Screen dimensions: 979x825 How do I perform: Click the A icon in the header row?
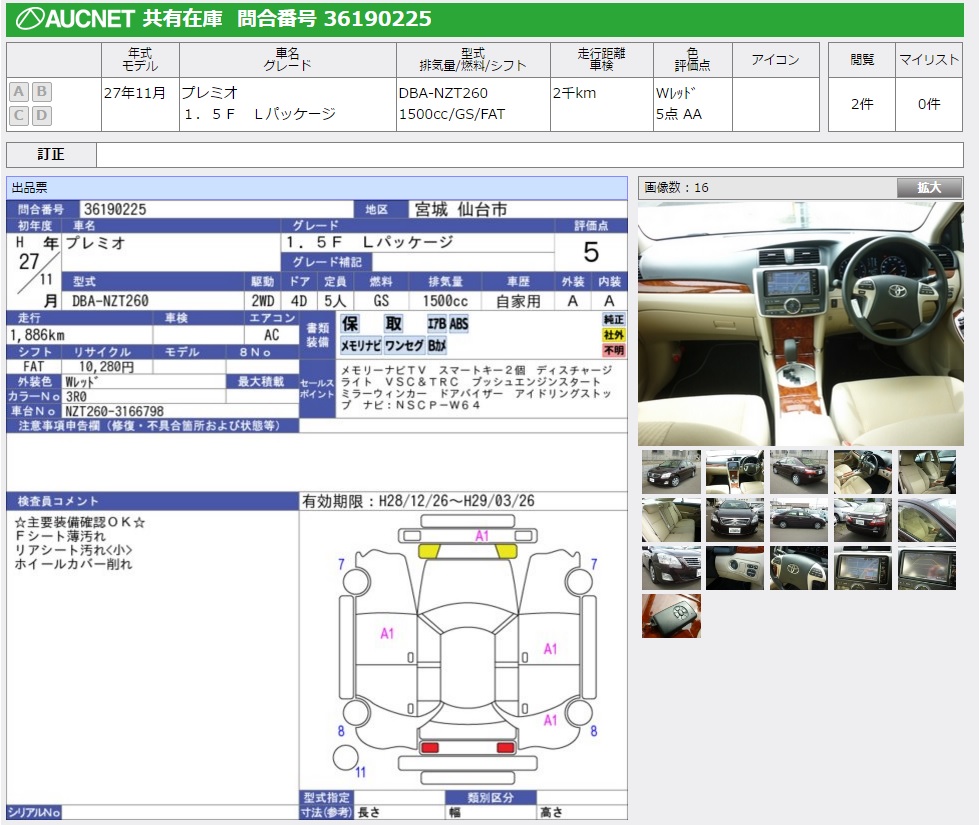(x=19, y=92)
